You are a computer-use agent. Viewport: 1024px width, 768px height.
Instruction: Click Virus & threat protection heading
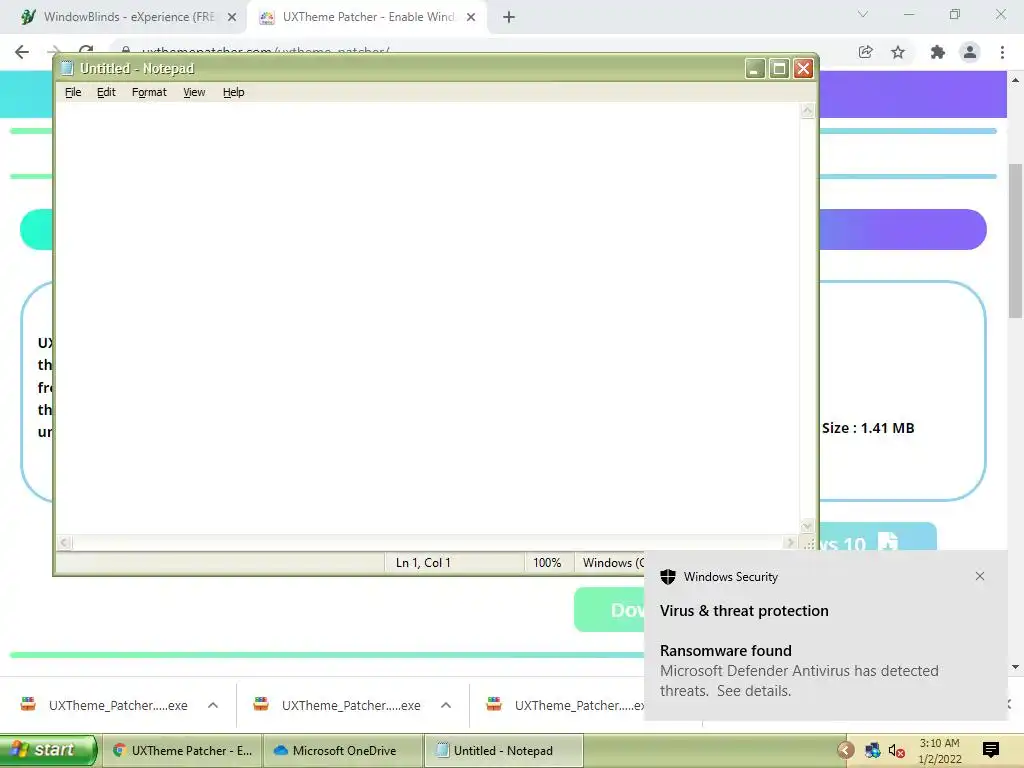pos(744,611)
